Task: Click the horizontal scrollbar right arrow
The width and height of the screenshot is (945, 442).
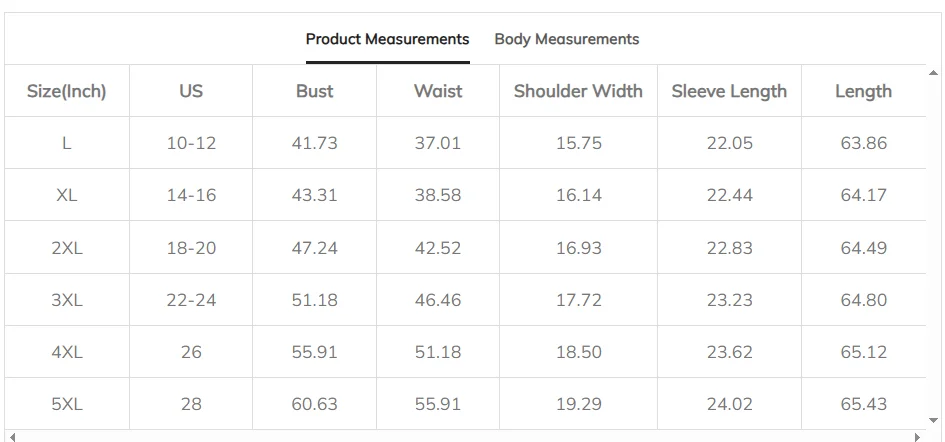Action: click(918, 436)
